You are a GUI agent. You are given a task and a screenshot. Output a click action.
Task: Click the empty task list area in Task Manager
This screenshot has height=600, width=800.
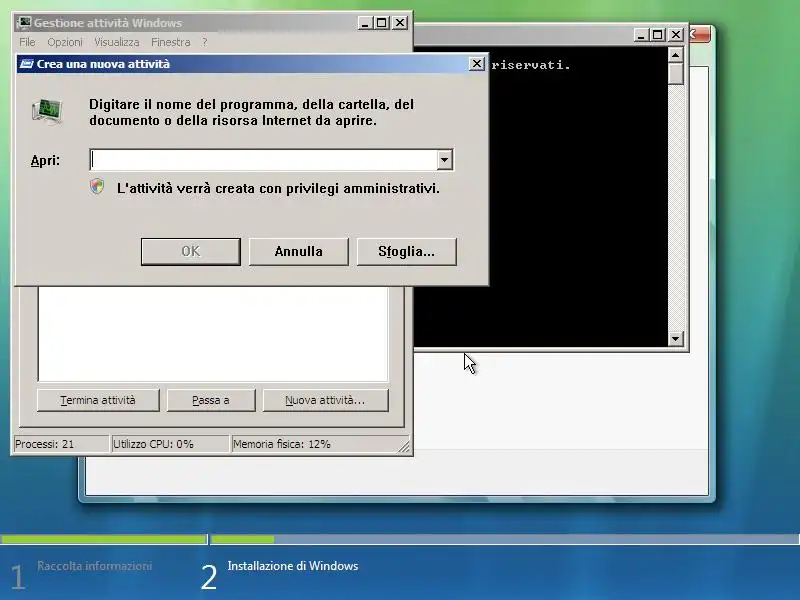point(213,334)
